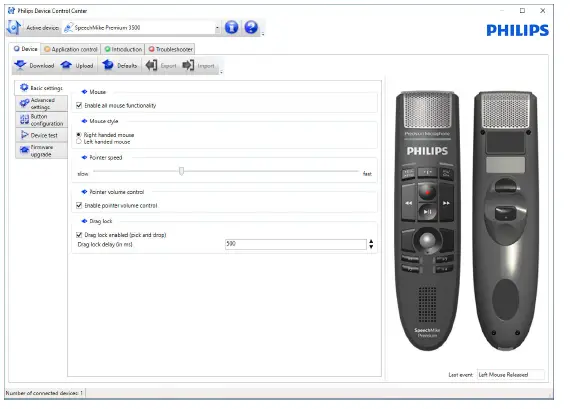Toggle Drag lock enabled checkbox
Image resolution: width=570 pixels, height=409 pixels.
coord(79,235)
